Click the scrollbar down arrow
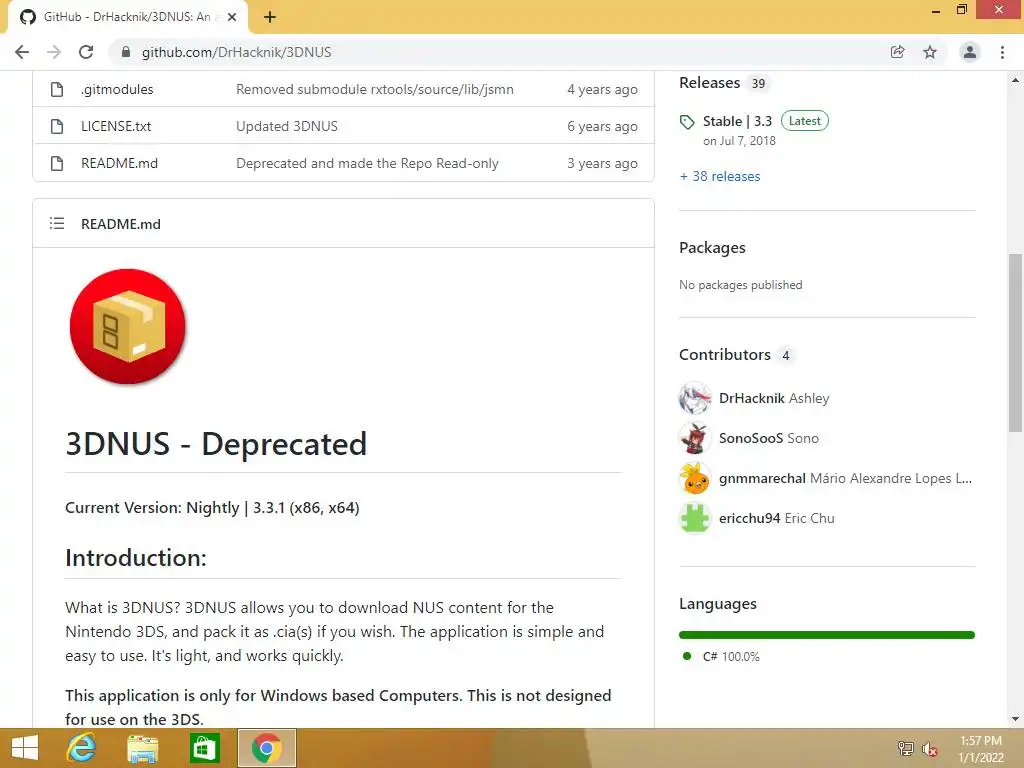 coord(1015,719)
